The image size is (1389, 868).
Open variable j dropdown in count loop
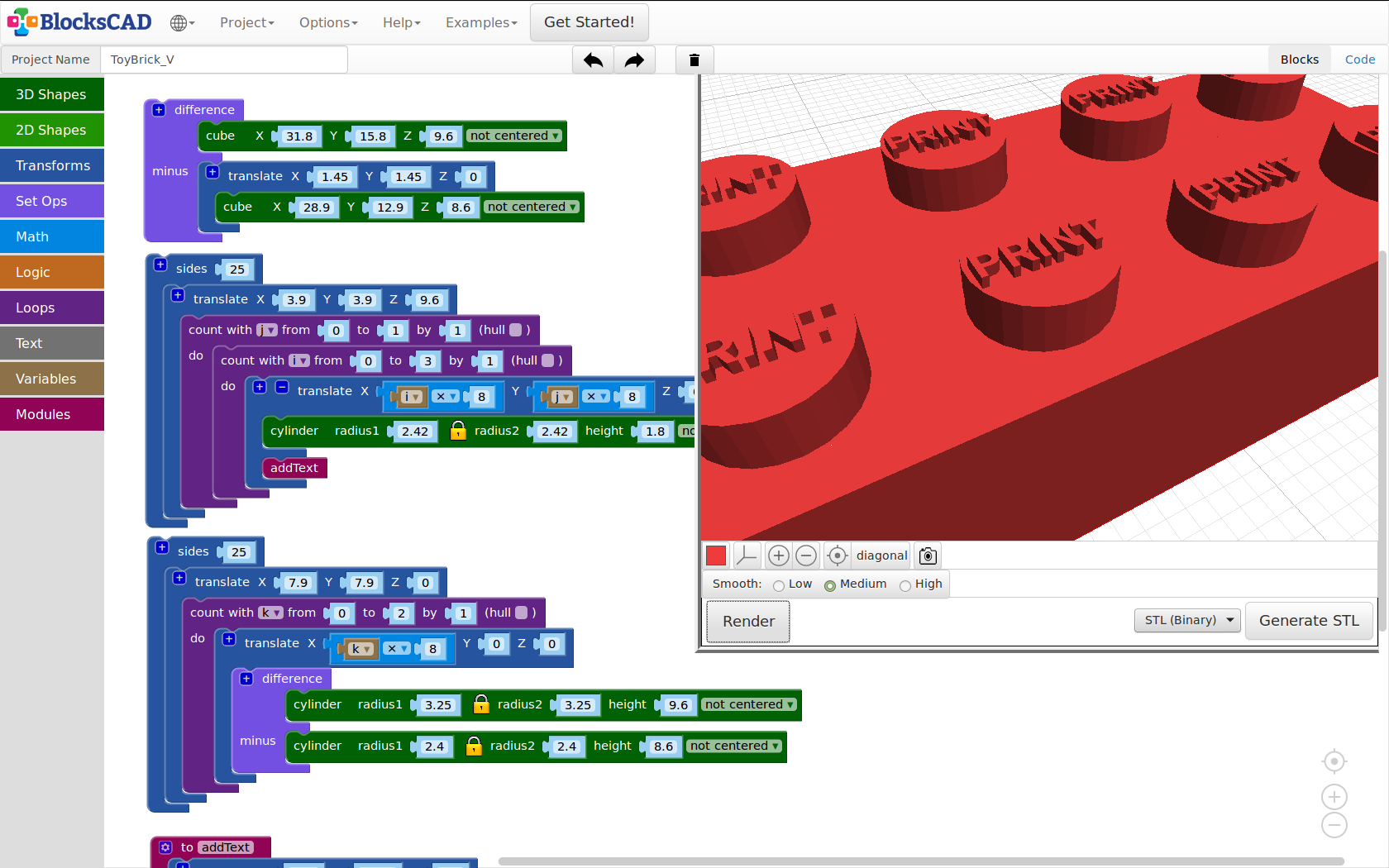click(266, 330)
